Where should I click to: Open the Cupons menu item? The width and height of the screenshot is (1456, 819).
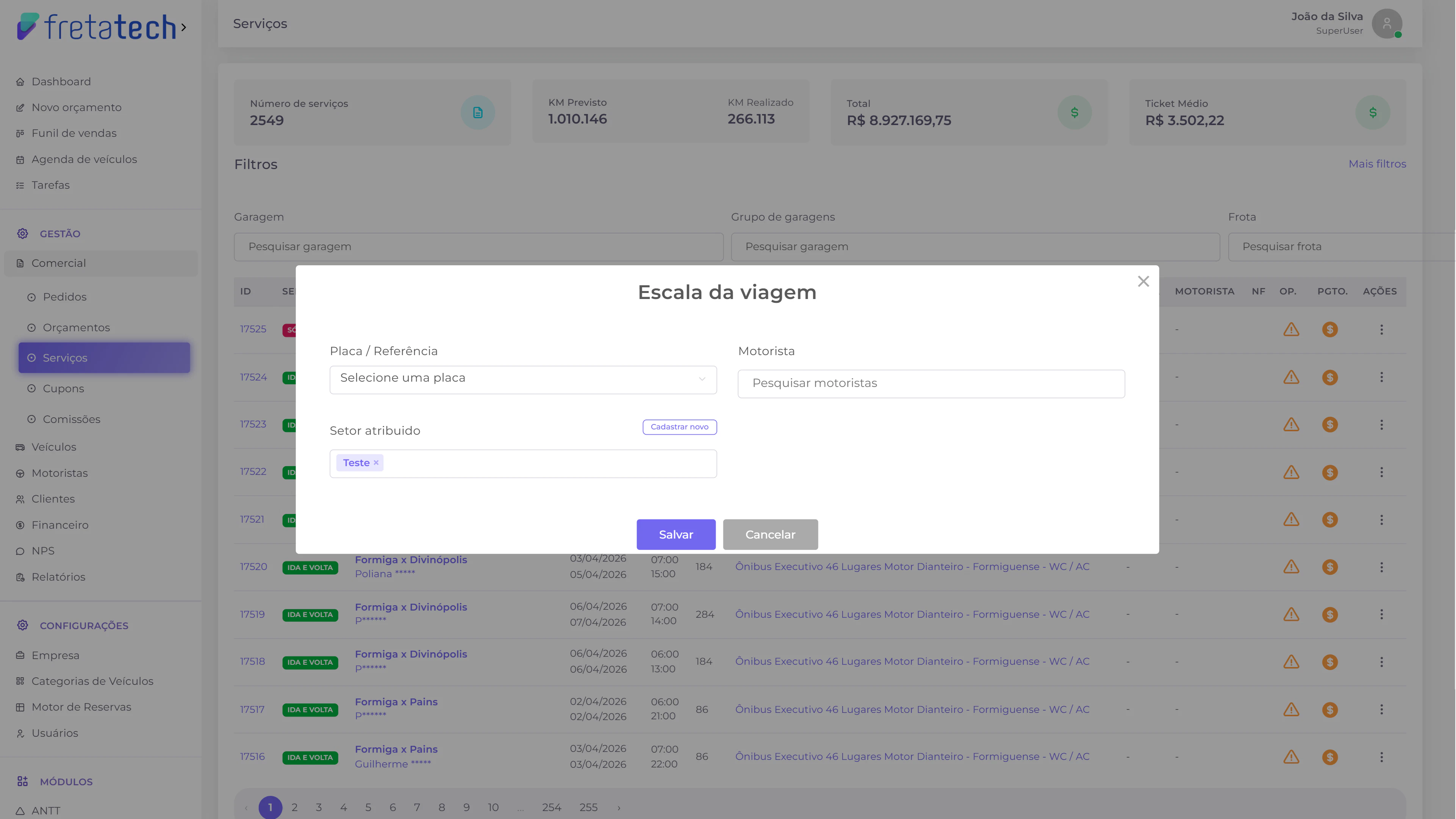pyautogui.click(x=63, y=388)
